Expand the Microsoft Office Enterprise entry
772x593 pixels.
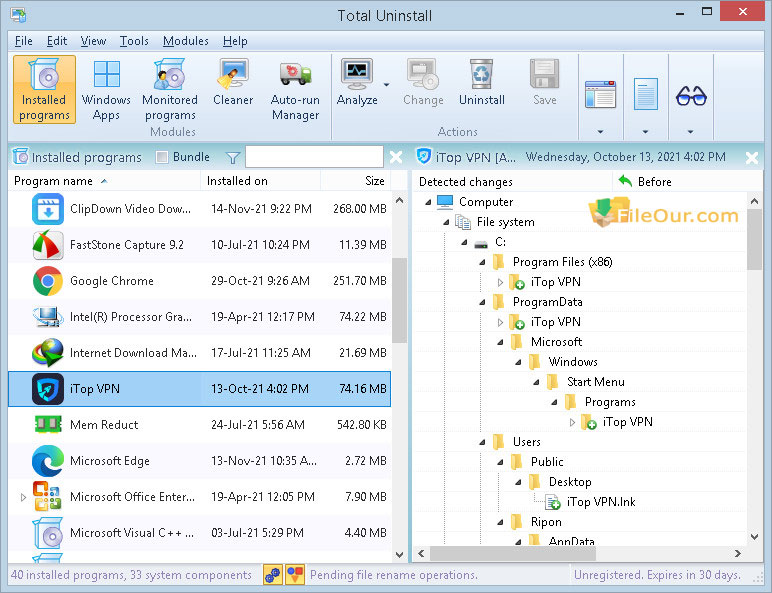pyautogui.click(x=23, y=497)
